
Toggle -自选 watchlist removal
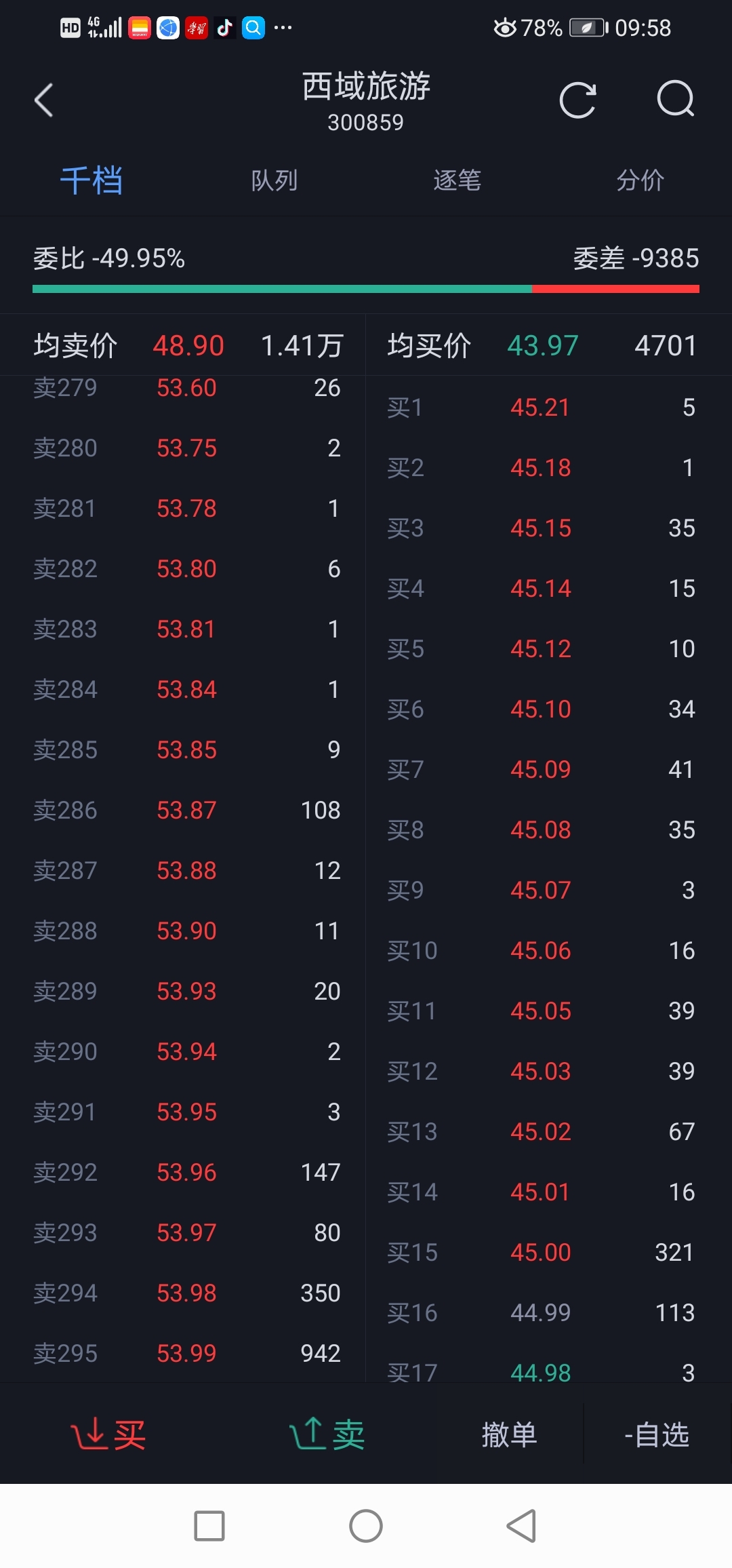(x=657, y=1434)
